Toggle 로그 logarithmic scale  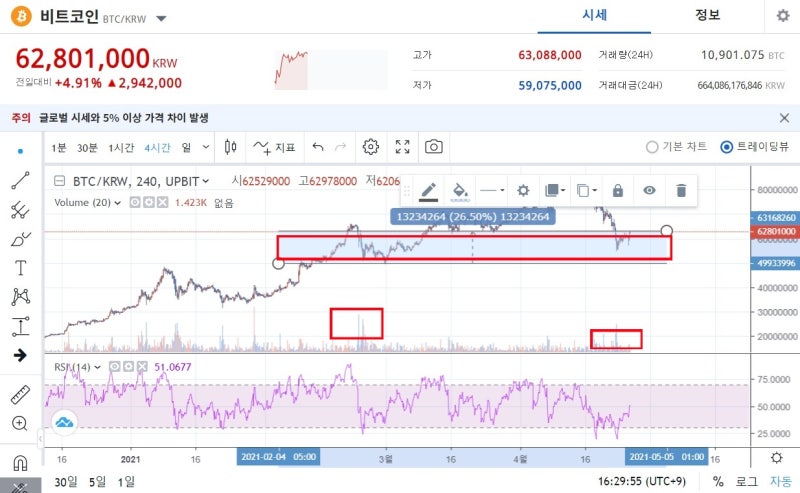click(746, 481)
